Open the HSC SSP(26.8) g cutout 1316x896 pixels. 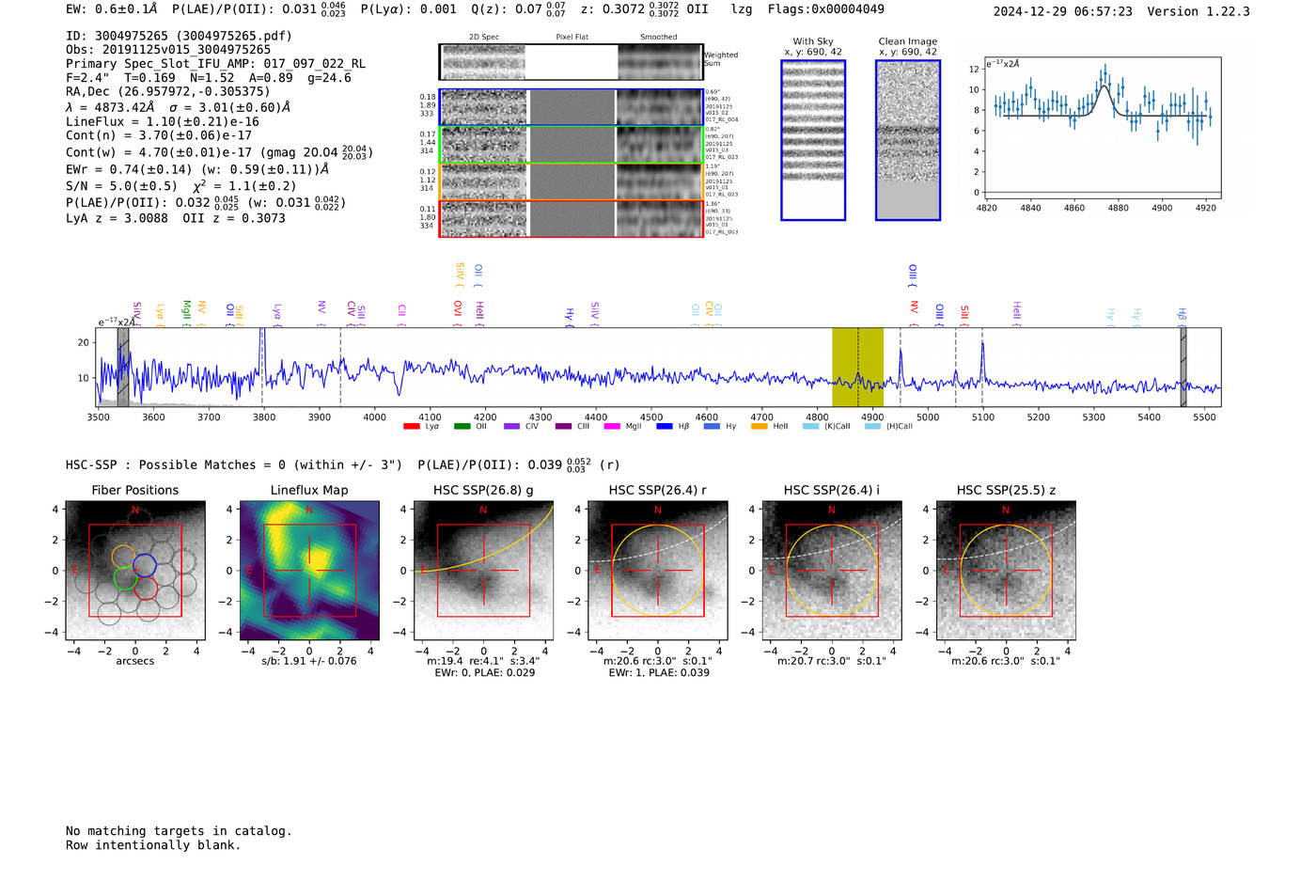[x=483, y=571]
